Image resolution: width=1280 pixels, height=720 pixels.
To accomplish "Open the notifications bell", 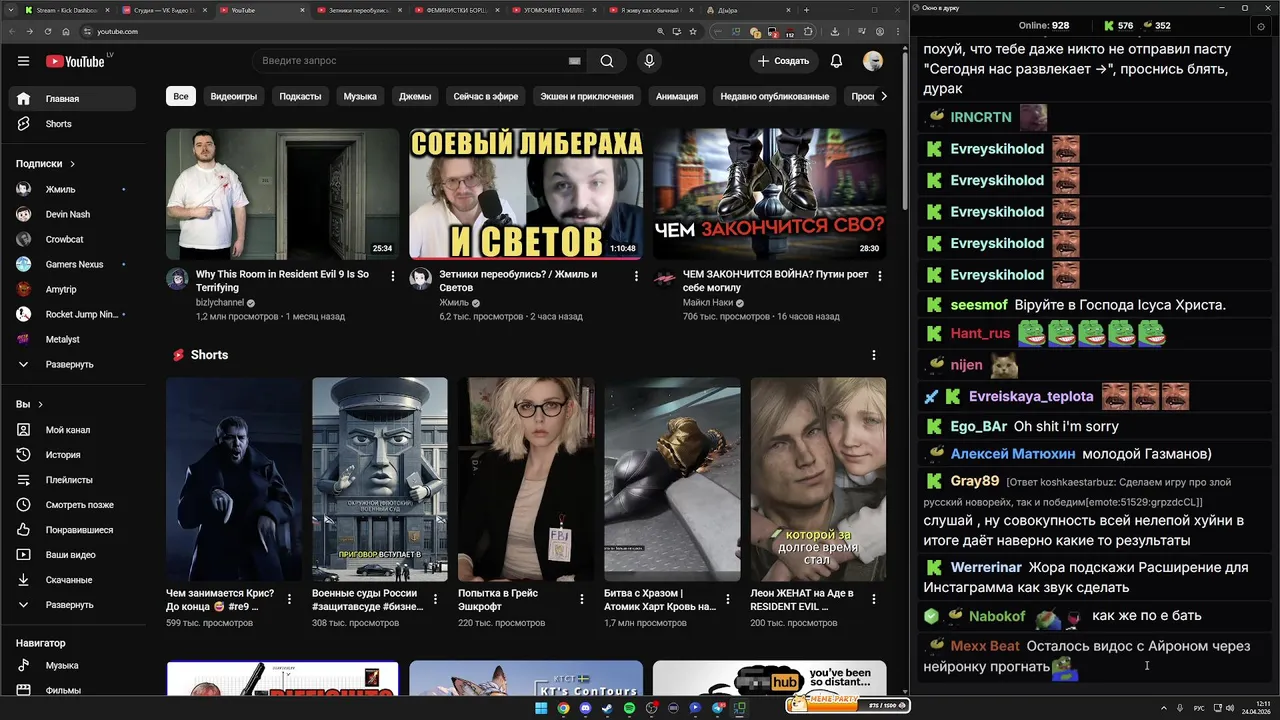I will point(836,61).
